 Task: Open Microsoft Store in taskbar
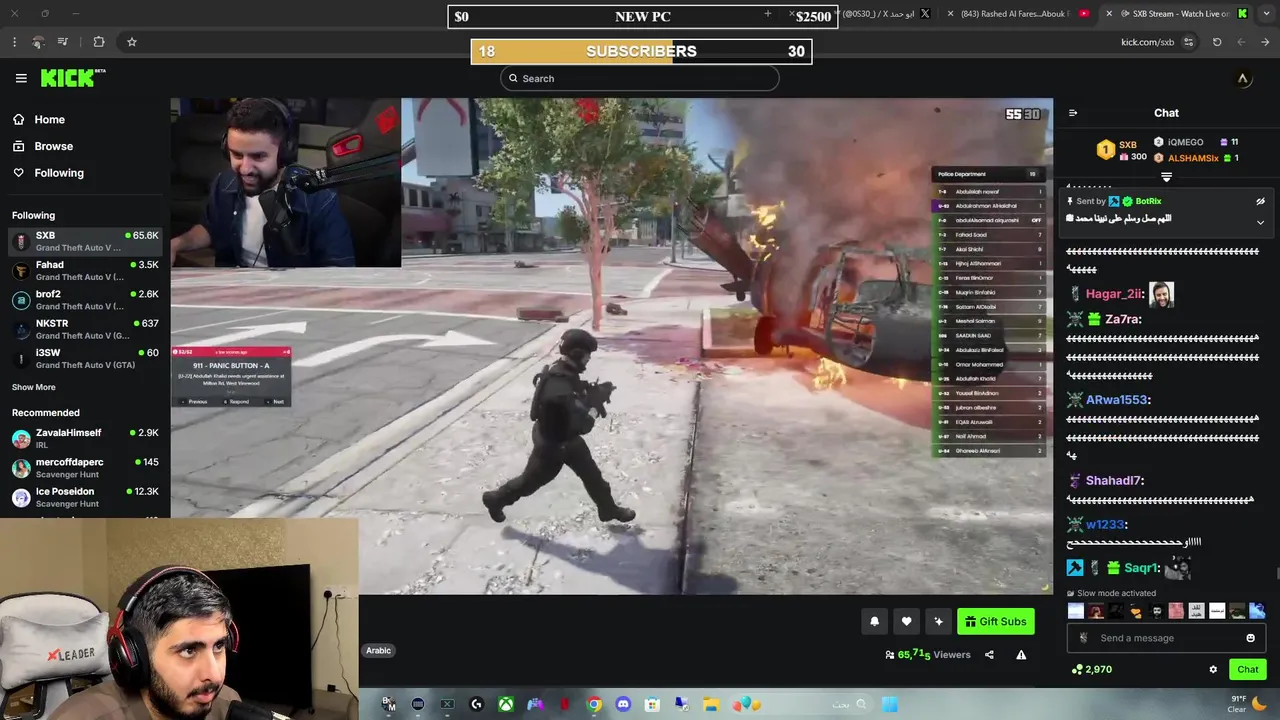pyautogui.click(x=652, y=704)
